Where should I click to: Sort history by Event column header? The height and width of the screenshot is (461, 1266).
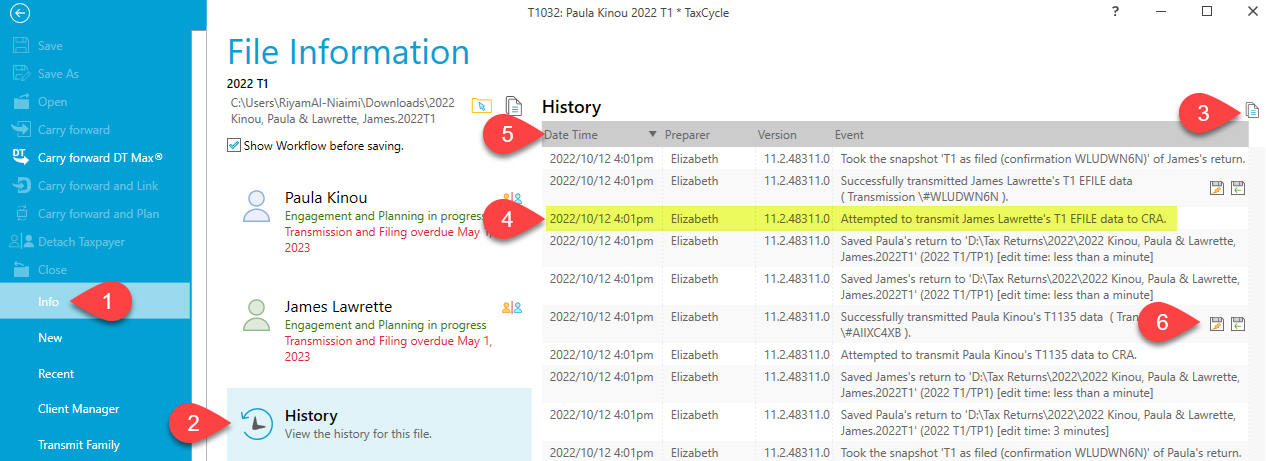pos(849,134)
